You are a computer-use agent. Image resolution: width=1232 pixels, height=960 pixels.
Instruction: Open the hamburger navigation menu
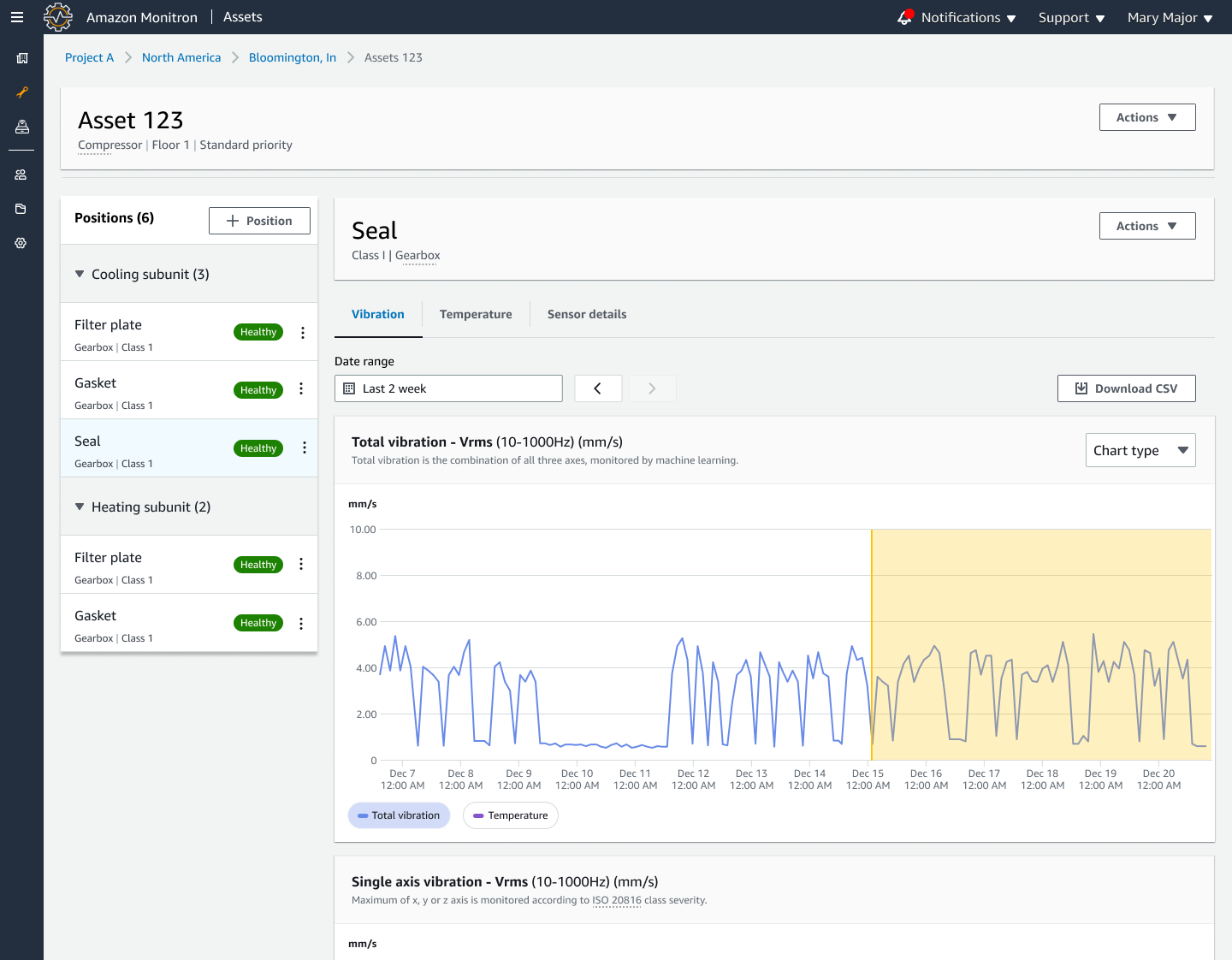pyautogui.click(x=17, y=17)
